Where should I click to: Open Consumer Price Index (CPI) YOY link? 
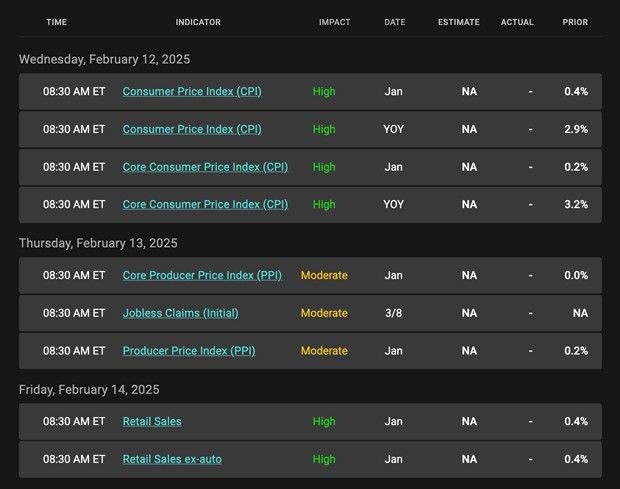coord(192,129)
